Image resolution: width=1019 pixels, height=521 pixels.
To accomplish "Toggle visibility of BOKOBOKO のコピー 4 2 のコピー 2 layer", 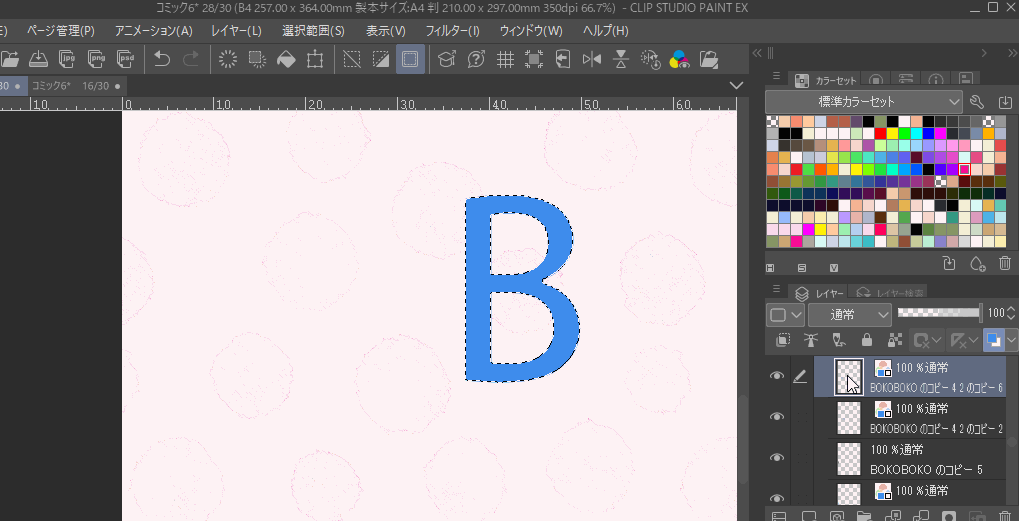I will pos(776,417).
